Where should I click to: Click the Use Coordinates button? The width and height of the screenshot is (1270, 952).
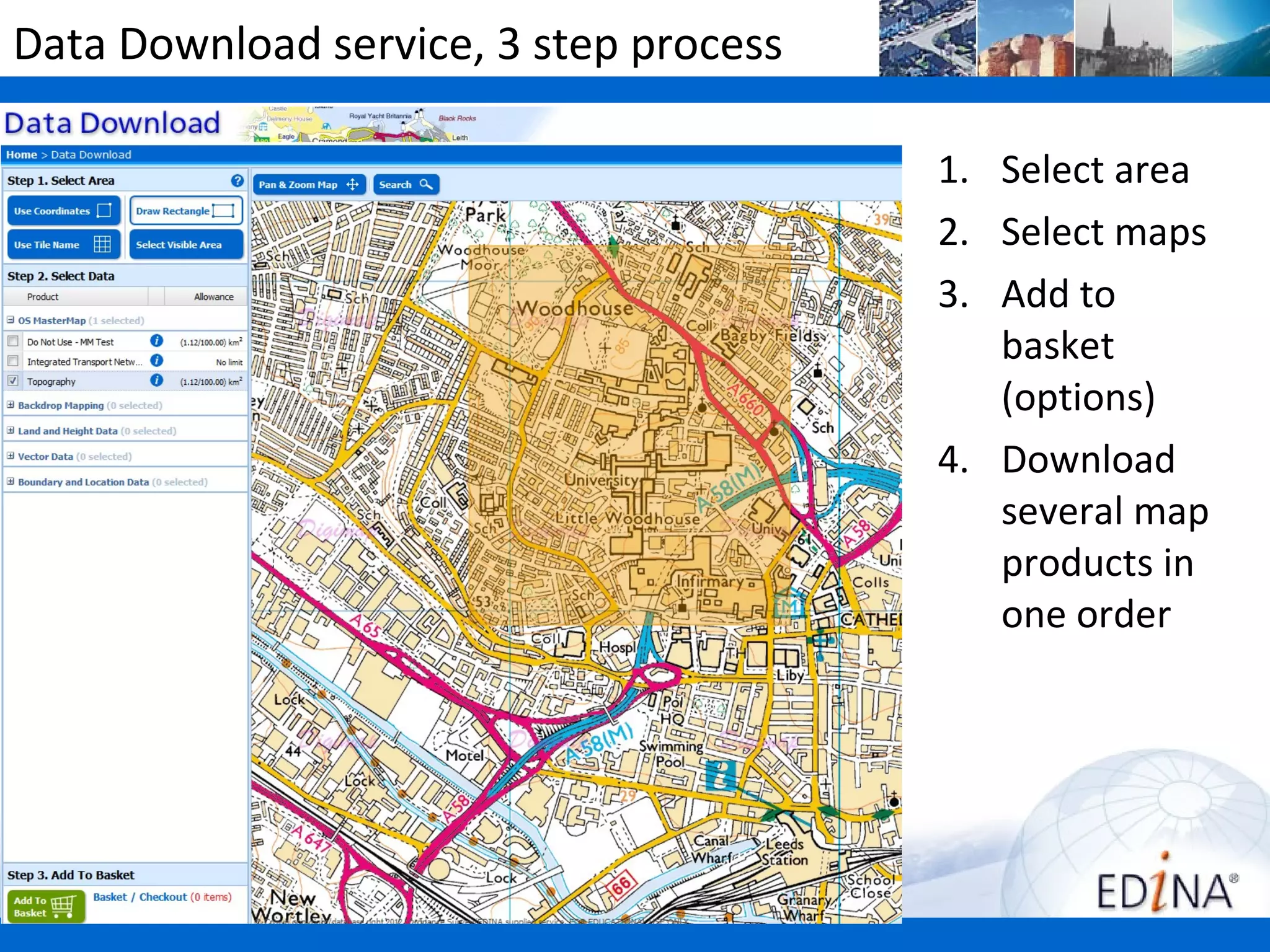[63, 211]
